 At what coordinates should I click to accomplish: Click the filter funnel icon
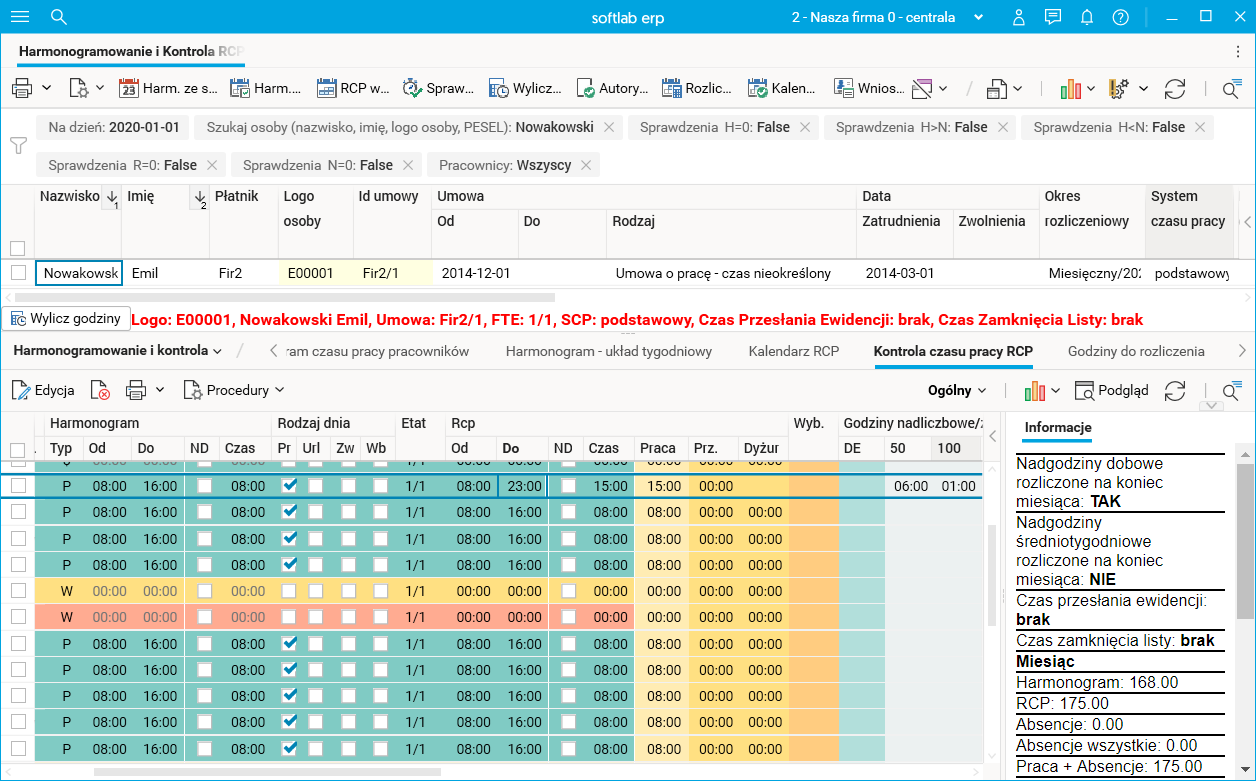[x=18, y=146]
